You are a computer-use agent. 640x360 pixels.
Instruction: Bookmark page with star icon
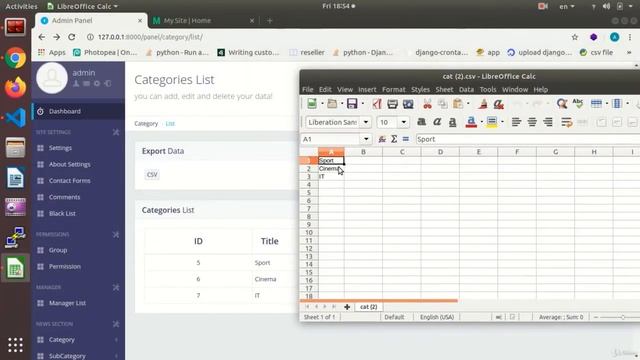[x=575, y=37]
